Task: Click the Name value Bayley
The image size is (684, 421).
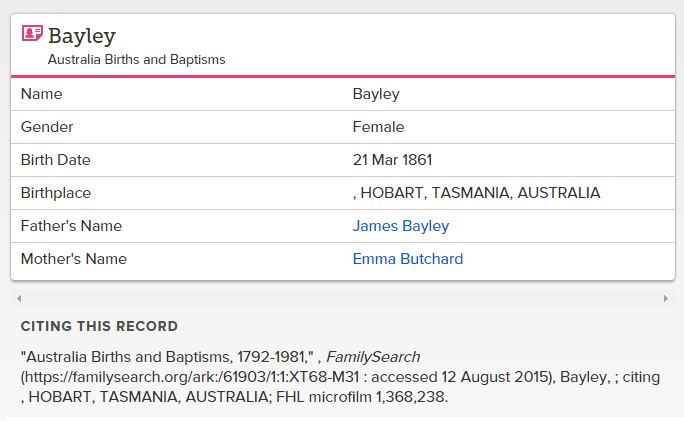Action: coord(376,94)
